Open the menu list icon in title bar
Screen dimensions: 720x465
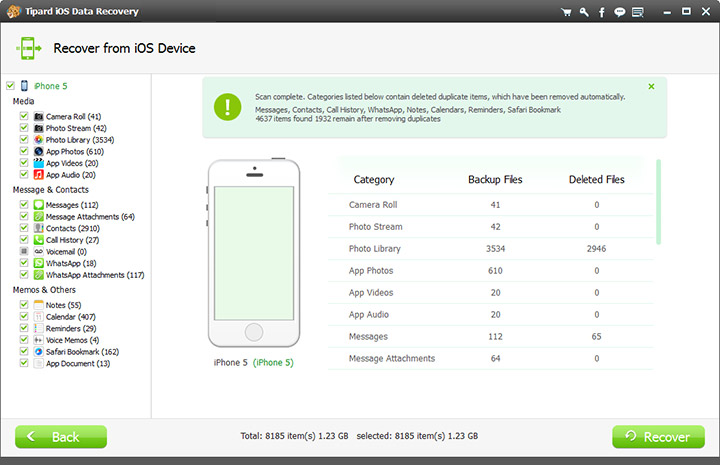click(637, 12)
